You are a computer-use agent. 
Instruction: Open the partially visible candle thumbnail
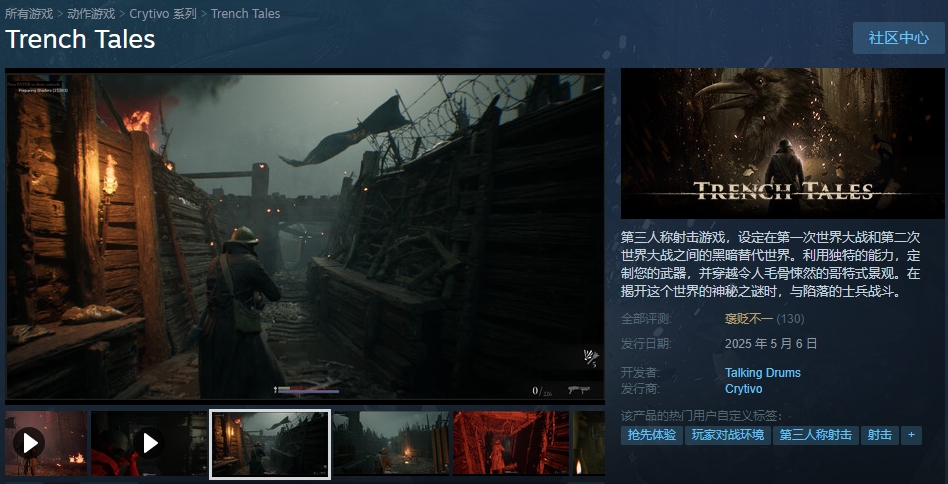pyautogui.click(x=589, y=443)
